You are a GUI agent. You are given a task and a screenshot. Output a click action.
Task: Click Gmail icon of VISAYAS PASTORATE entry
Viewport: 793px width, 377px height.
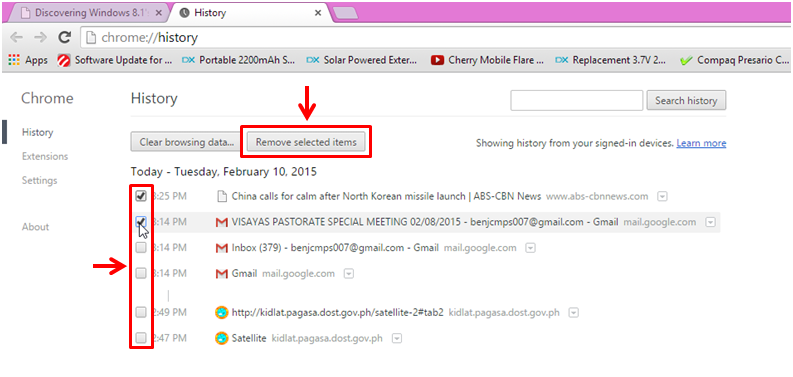pos(221,222)
